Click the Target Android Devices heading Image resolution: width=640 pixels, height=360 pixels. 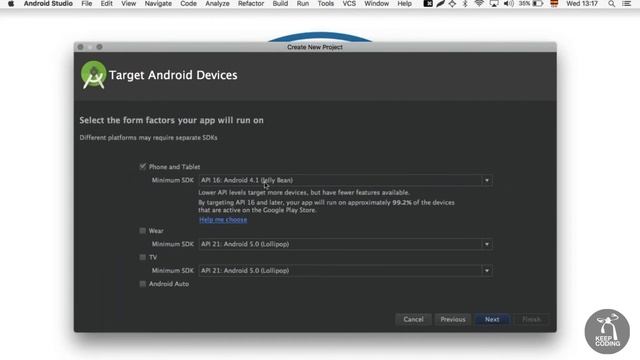point(173,75)
